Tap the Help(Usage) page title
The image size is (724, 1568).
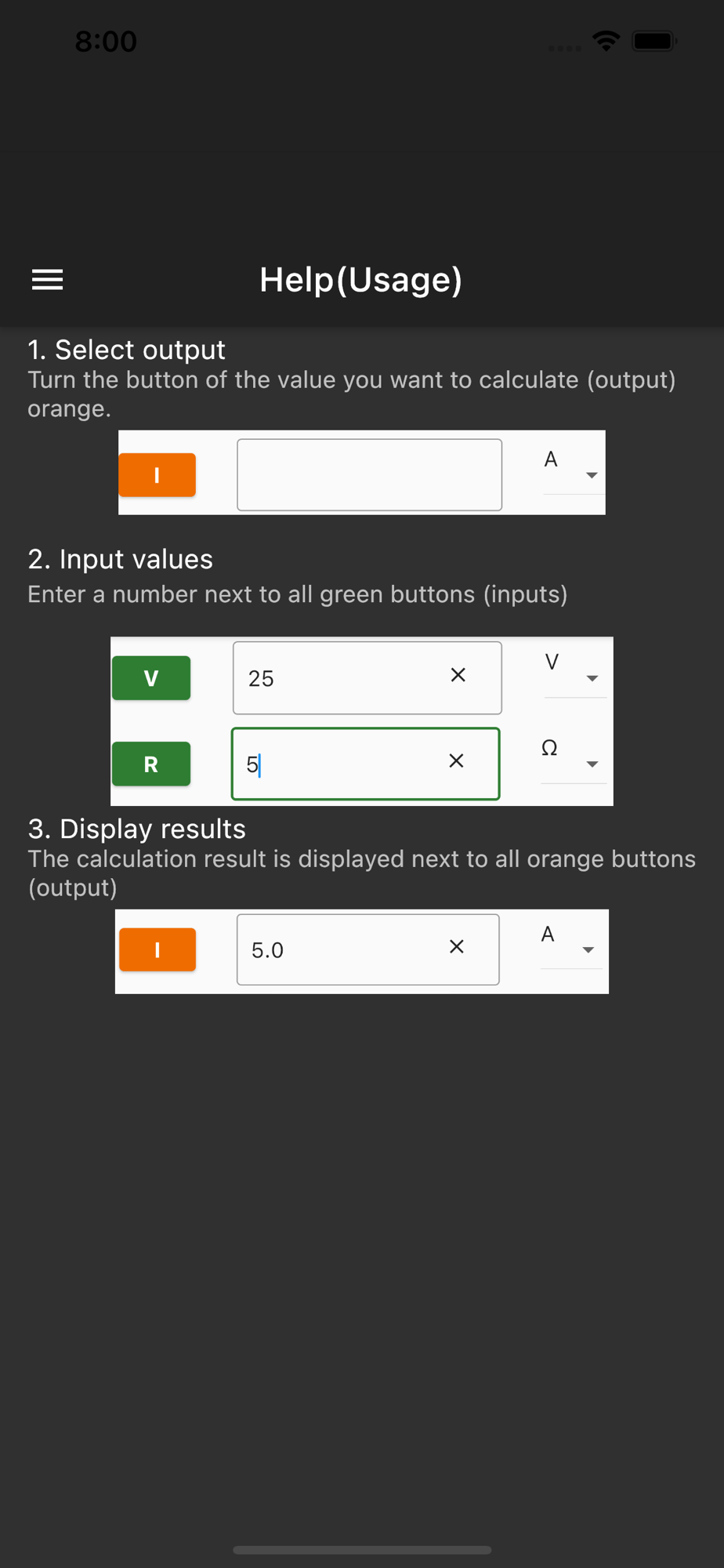coord(361,280)
